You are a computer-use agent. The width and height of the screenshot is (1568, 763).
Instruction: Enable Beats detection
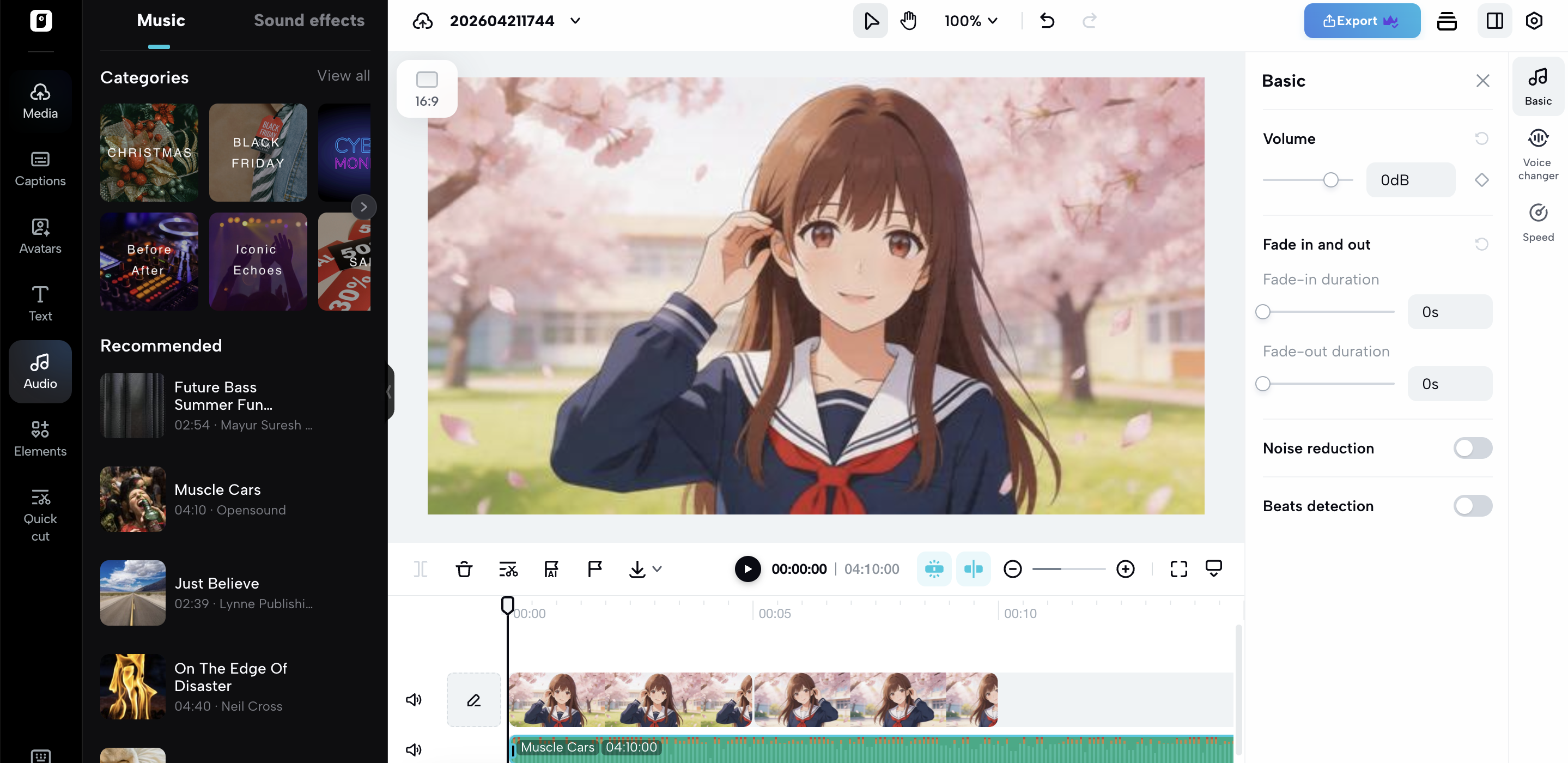[1471, 506]
